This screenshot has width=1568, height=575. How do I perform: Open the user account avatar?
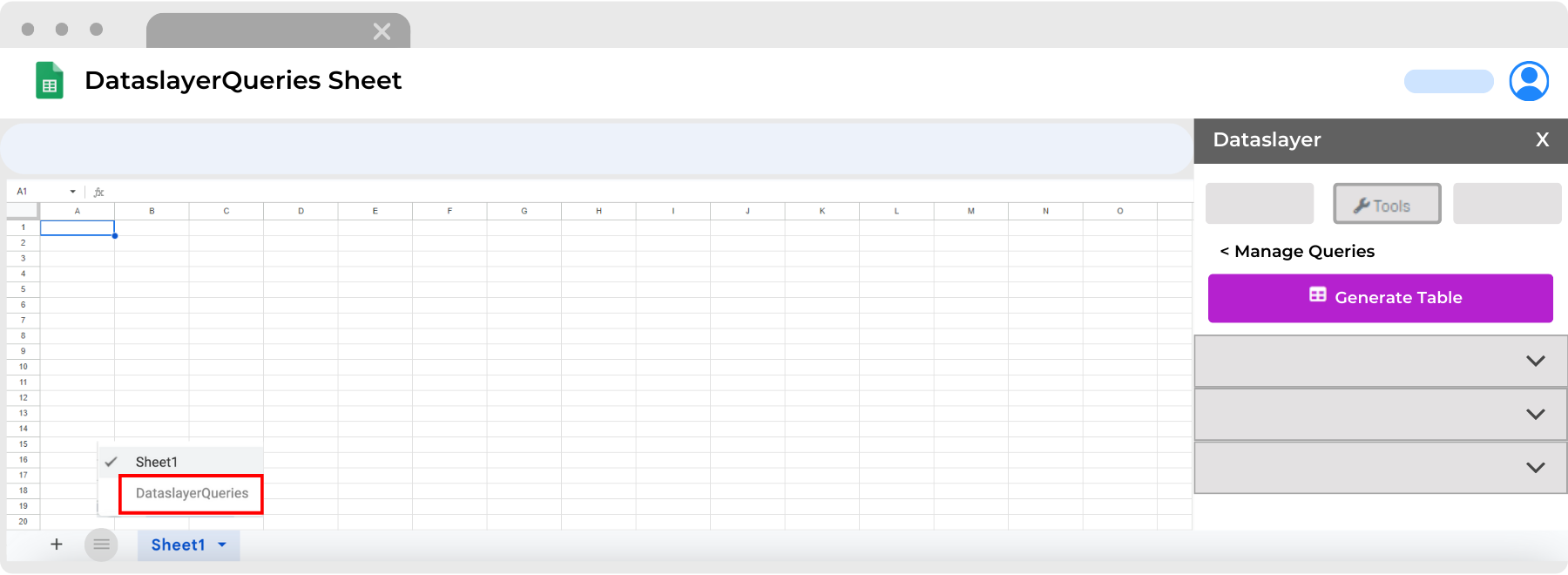tap(1529, 81)
